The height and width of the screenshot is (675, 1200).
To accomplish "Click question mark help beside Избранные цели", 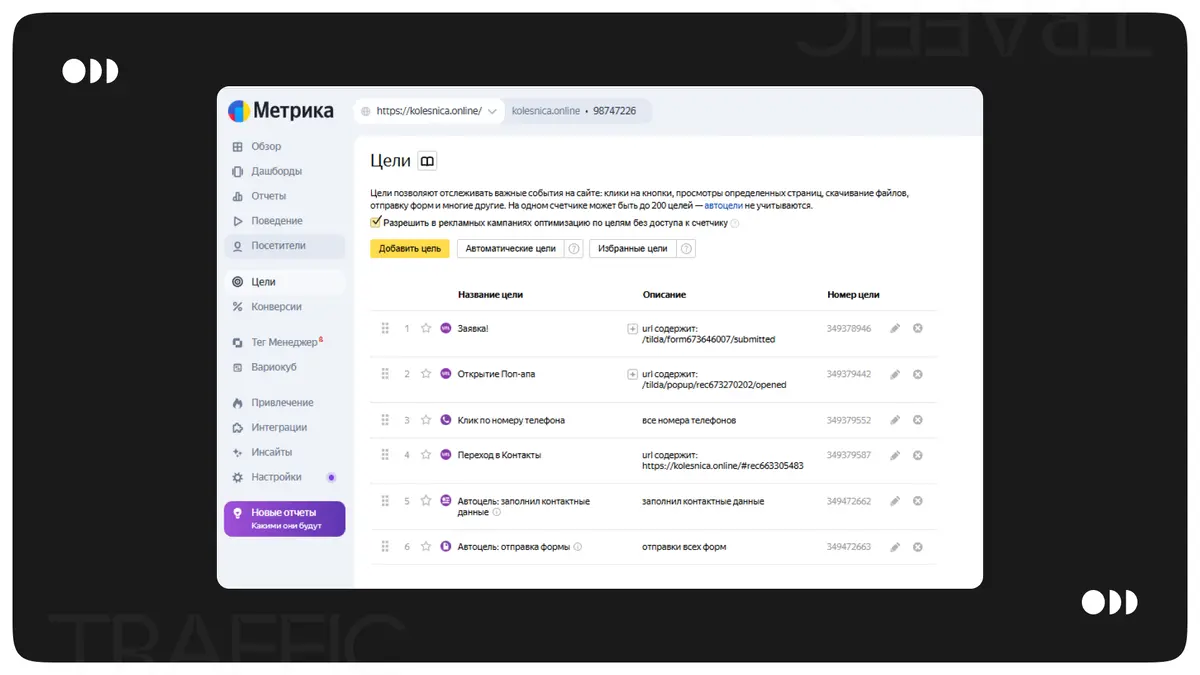I will click(686, 249).
